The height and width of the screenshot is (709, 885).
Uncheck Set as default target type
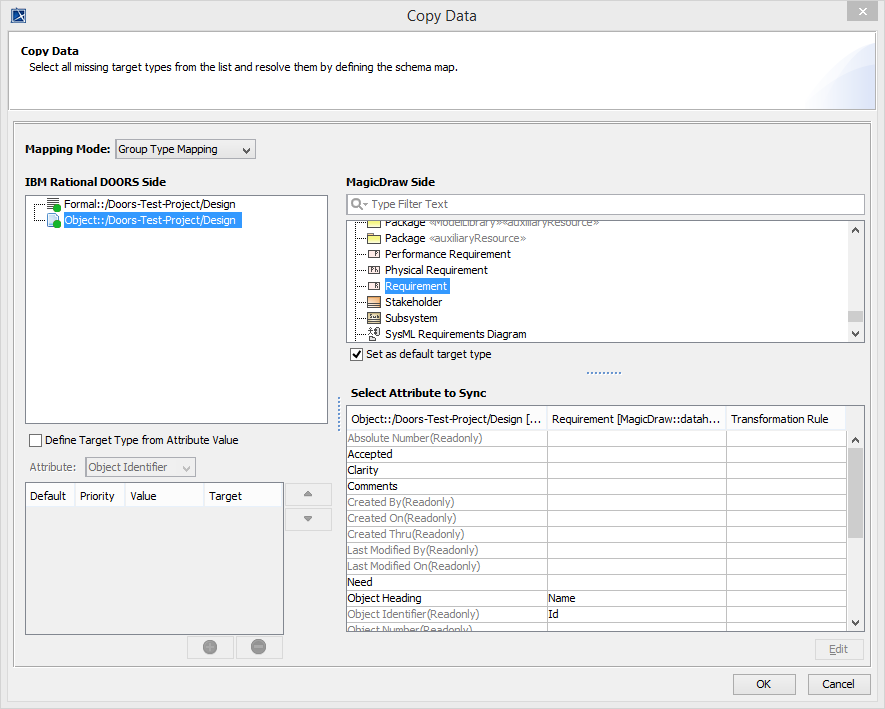point(356,354)
